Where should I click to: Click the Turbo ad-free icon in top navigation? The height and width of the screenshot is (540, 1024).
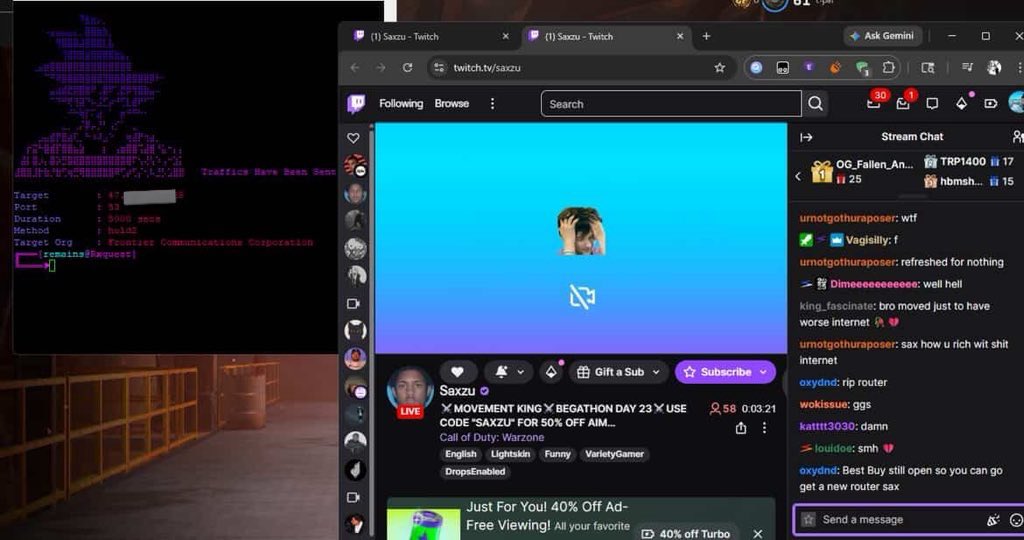(991, 103)
